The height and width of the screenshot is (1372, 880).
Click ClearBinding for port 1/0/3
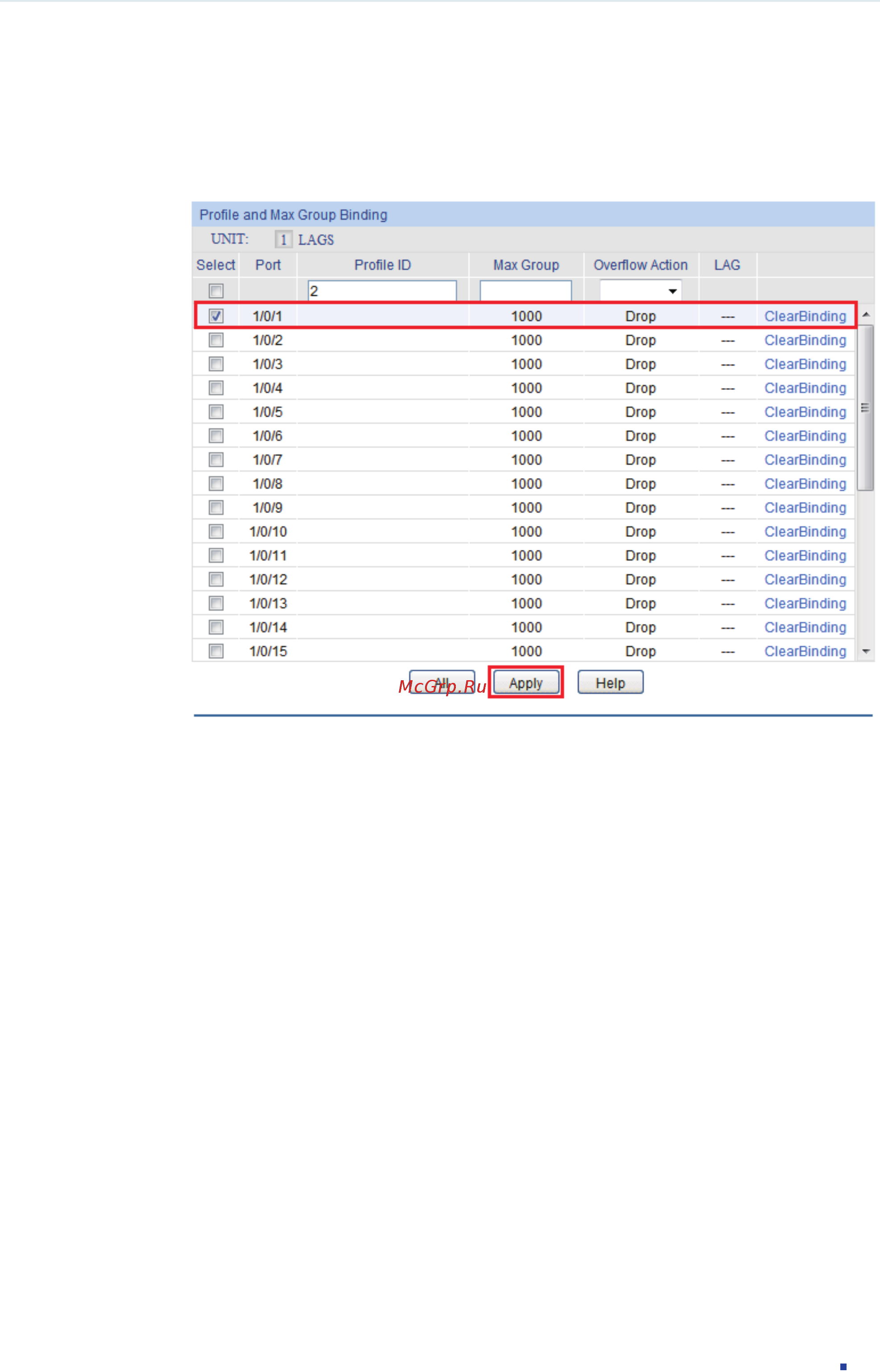[x=805, y=364]
